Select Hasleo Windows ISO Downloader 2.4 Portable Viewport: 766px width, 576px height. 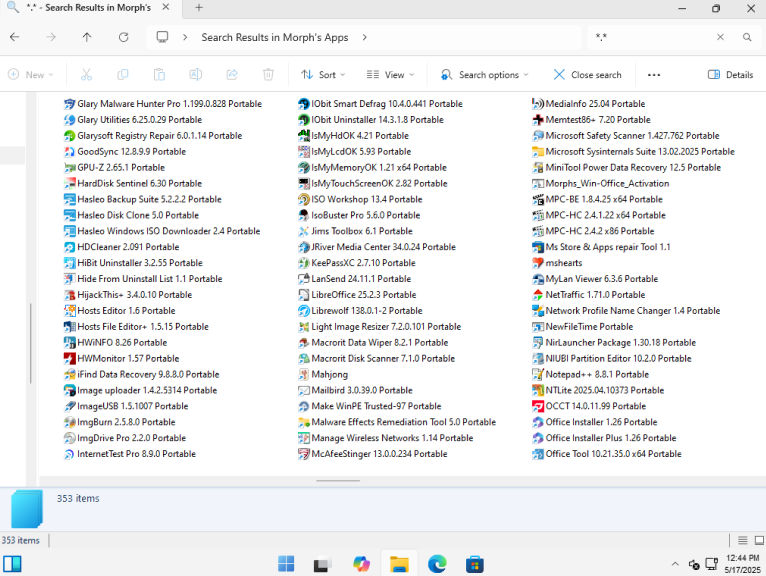click(x=162, y=231)
